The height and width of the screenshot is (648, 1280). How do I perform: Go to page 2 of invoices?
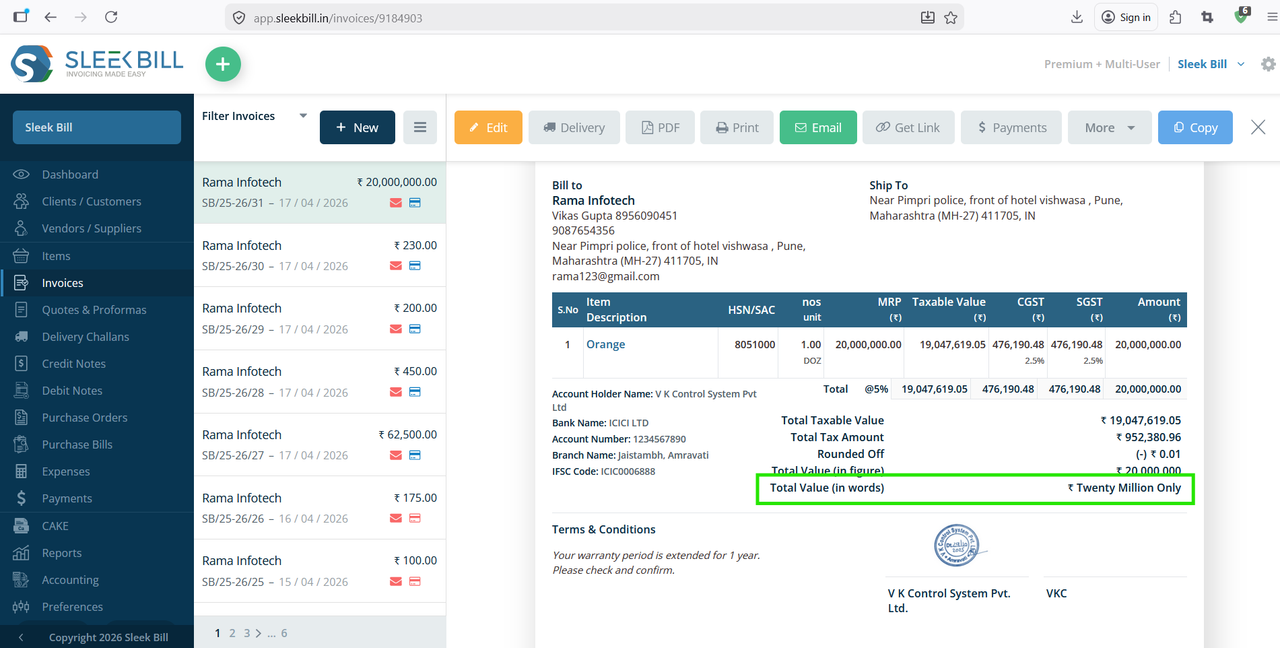[x=232, y=633]
